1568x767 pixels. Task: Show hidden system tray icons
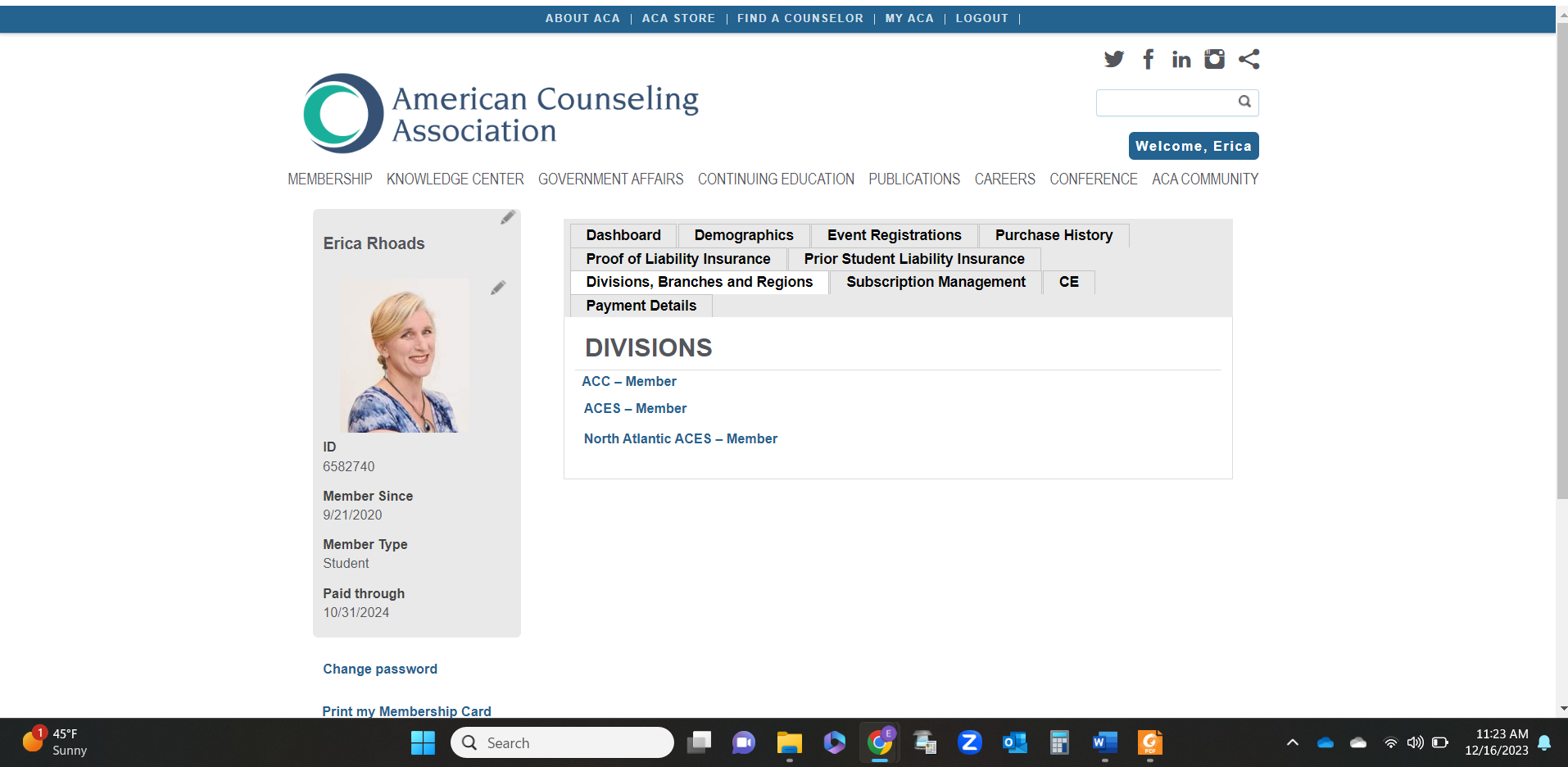(1292, 742)
